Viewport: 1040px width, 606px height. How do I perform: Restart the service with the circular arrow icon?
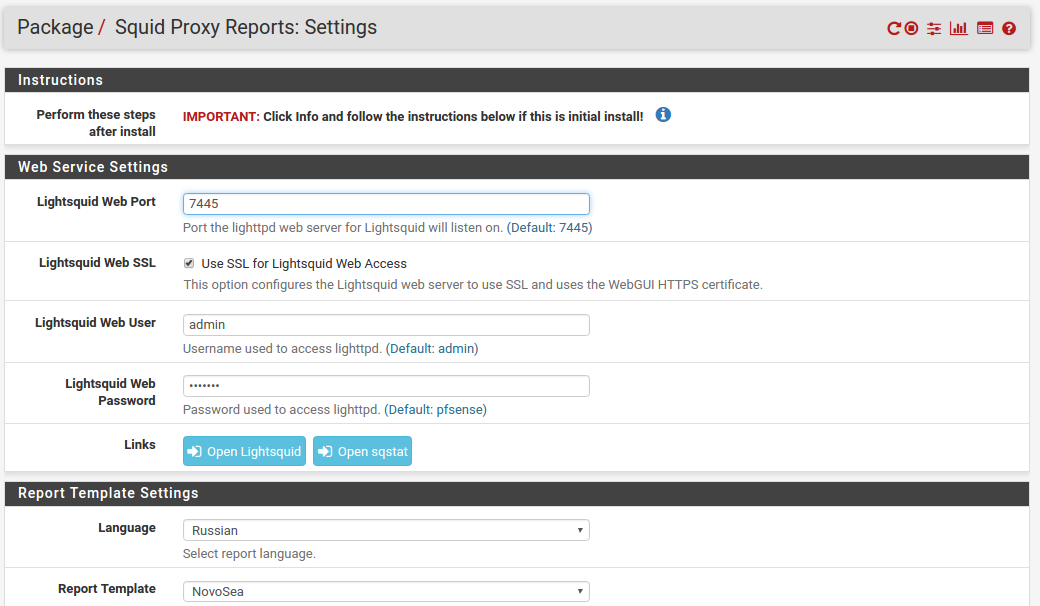[893, 29]
